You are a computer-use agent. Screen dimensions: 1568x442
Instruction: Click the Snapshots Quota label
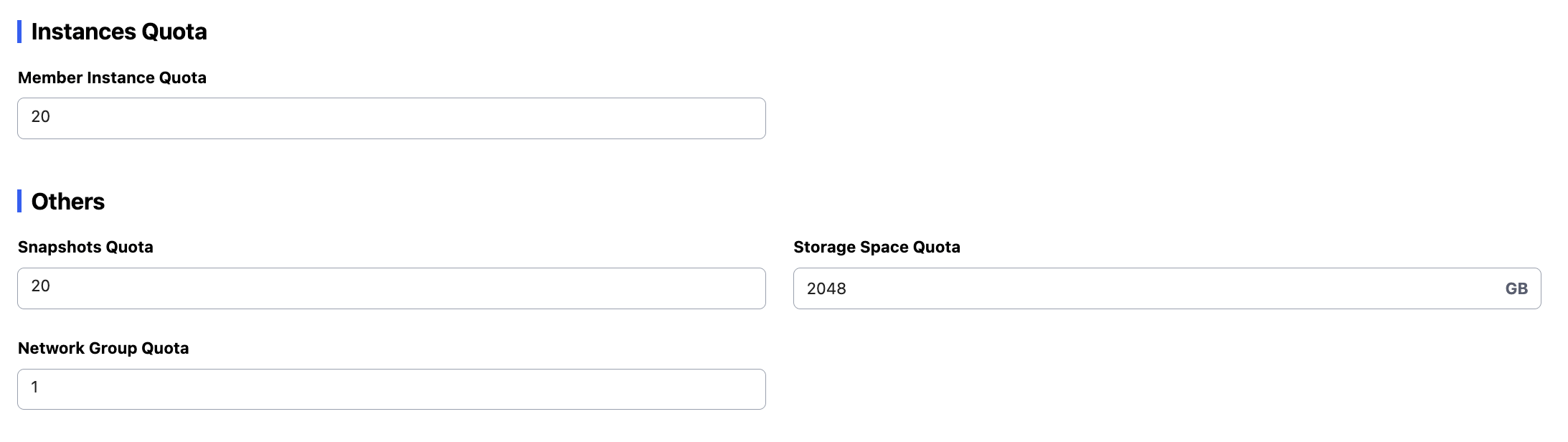pyautogui.click(x=85, y=247)
